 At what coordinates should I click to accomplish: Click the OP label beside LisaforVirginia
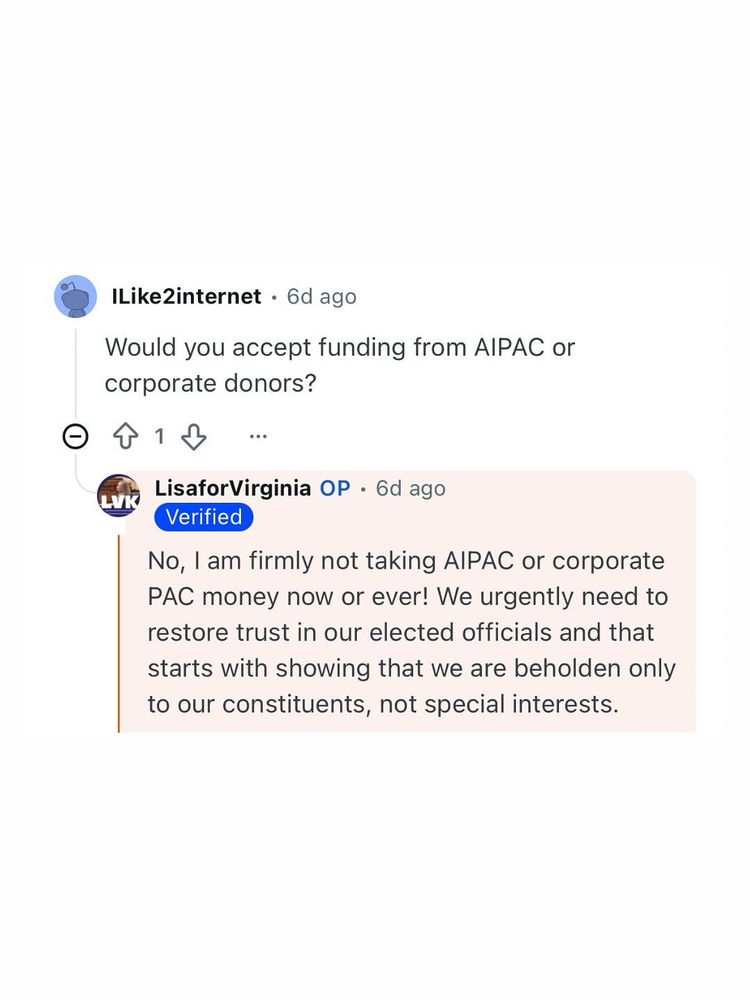335,488
